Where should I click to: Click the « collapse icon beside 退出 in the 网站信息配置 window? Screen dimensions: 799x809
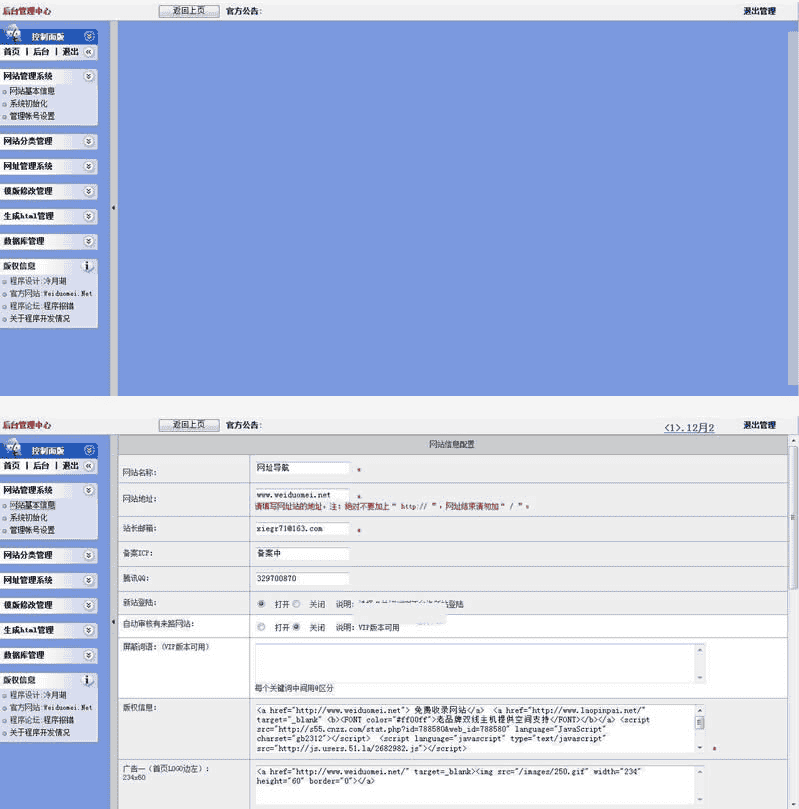89,465
